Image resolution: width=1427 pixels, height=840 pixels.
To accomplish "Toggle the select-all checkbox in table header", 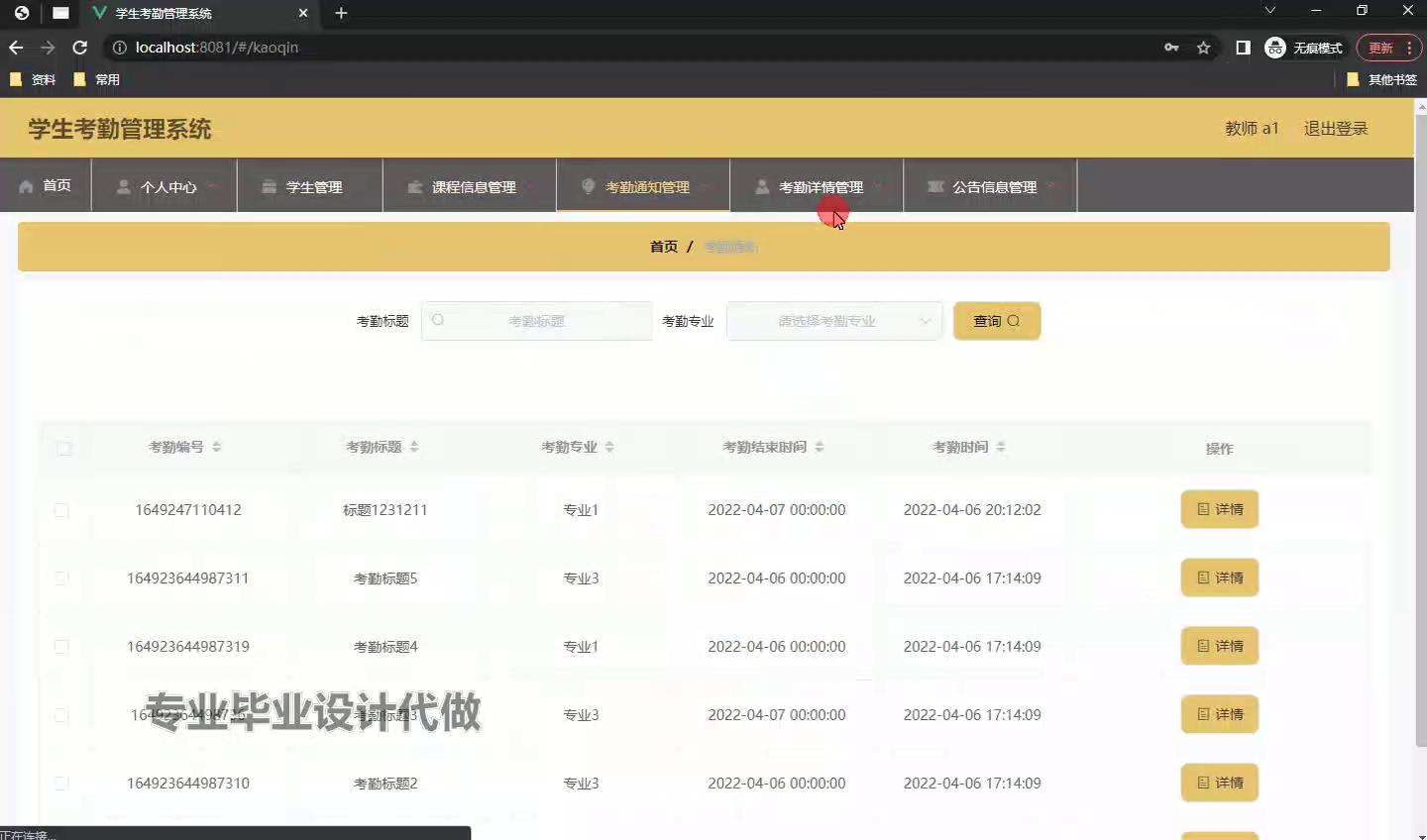I will click(x=64, y=449).
